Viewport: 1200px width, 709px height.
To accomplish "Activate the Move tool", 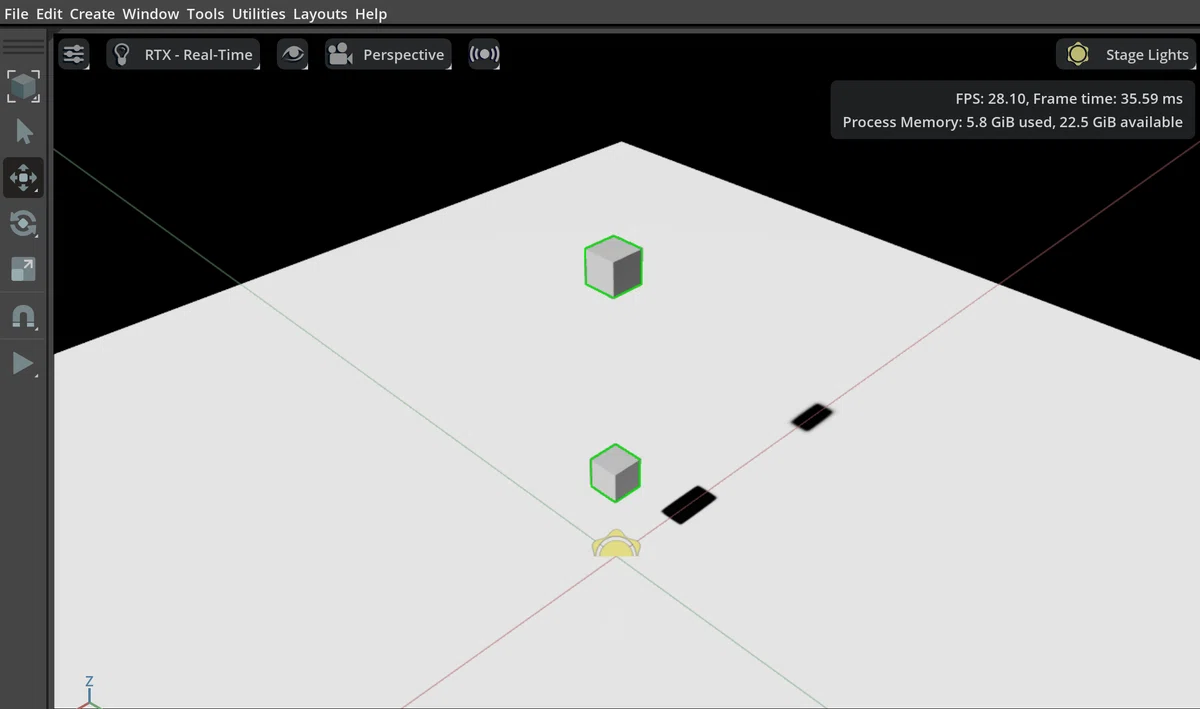I will [23, 177].
